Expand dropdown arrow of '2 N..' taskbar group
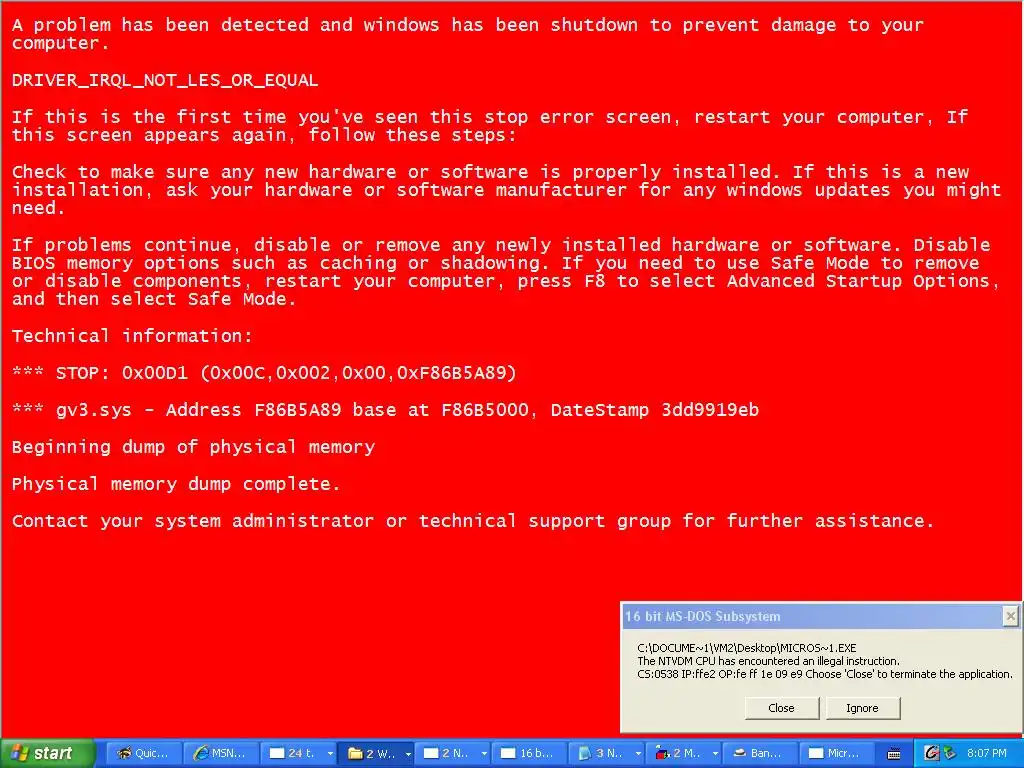The image size is (1024, 768). pos(484,754)
